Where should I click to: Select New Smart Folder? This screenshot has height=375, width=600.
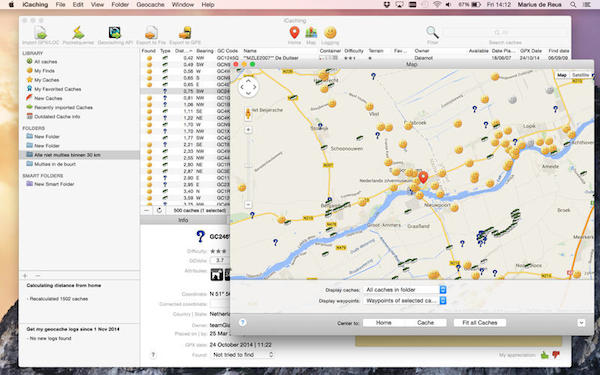(54, 184)
